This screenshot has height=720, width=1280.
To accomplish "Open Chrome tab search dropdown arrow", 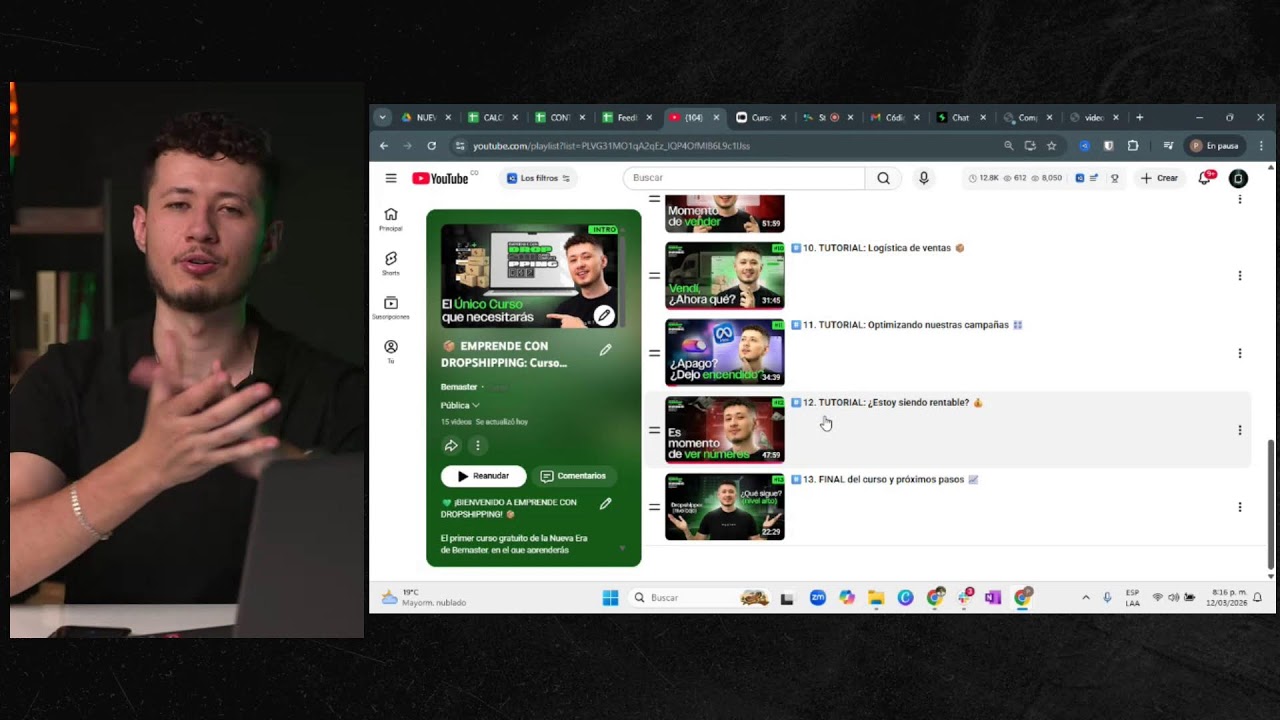I will 382,117.
